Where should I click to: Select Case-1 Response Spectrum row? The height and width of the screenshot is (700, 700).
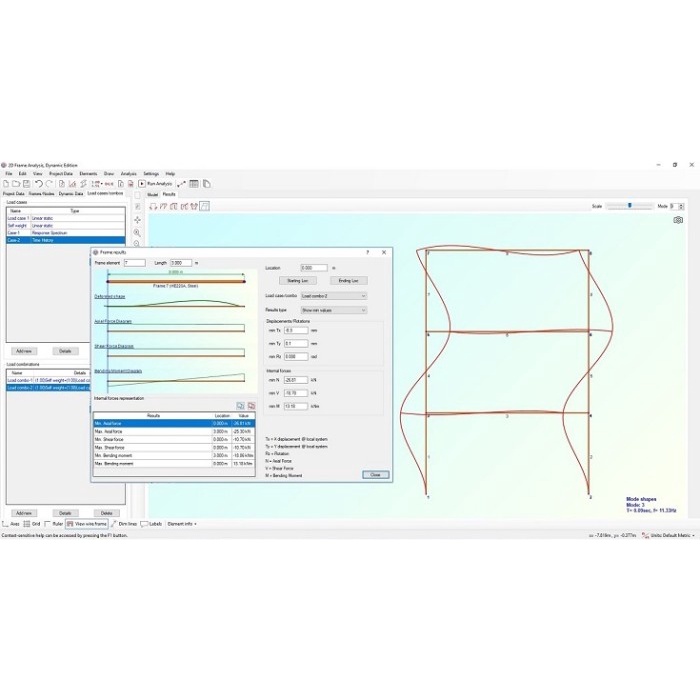(x=66, y=233)
